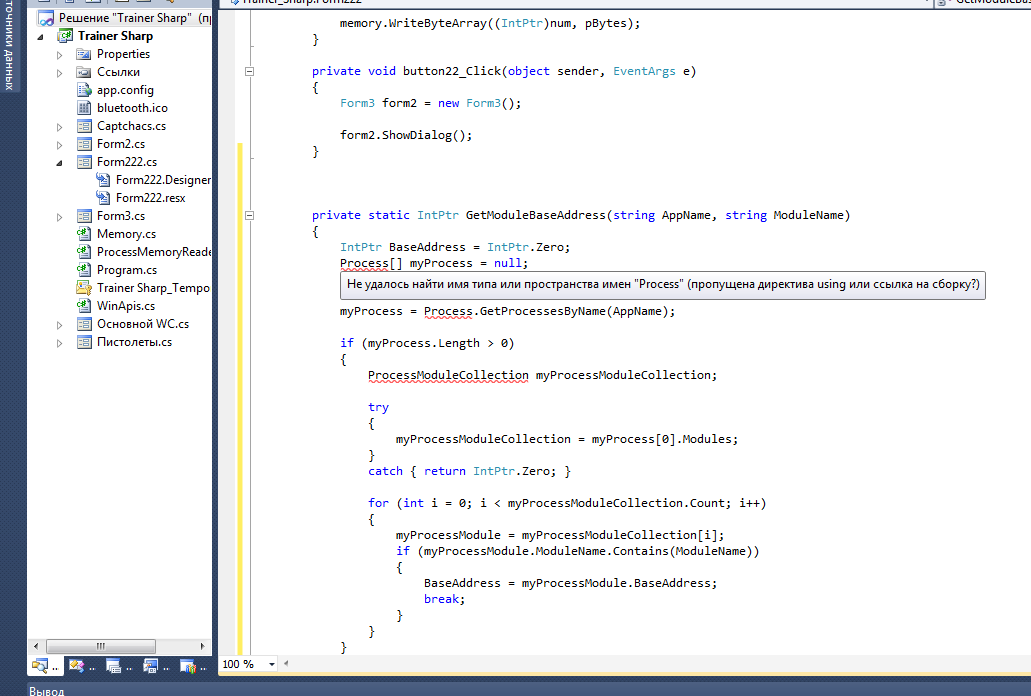The height and width of the screenshot is (696, 1031).
Task: Collapse the button22_Click method outline
Action: [x=249, y=71]
